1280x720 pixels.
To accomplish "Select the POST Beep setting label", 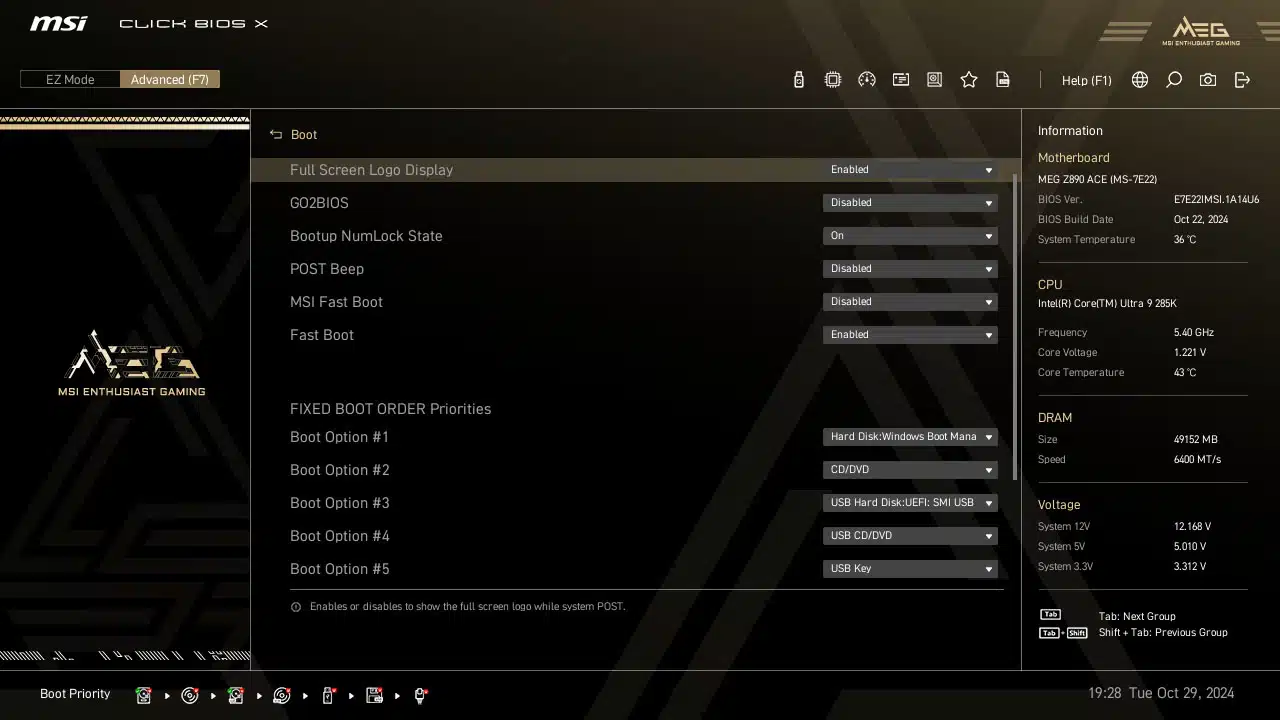I will [x=327, y=269].
